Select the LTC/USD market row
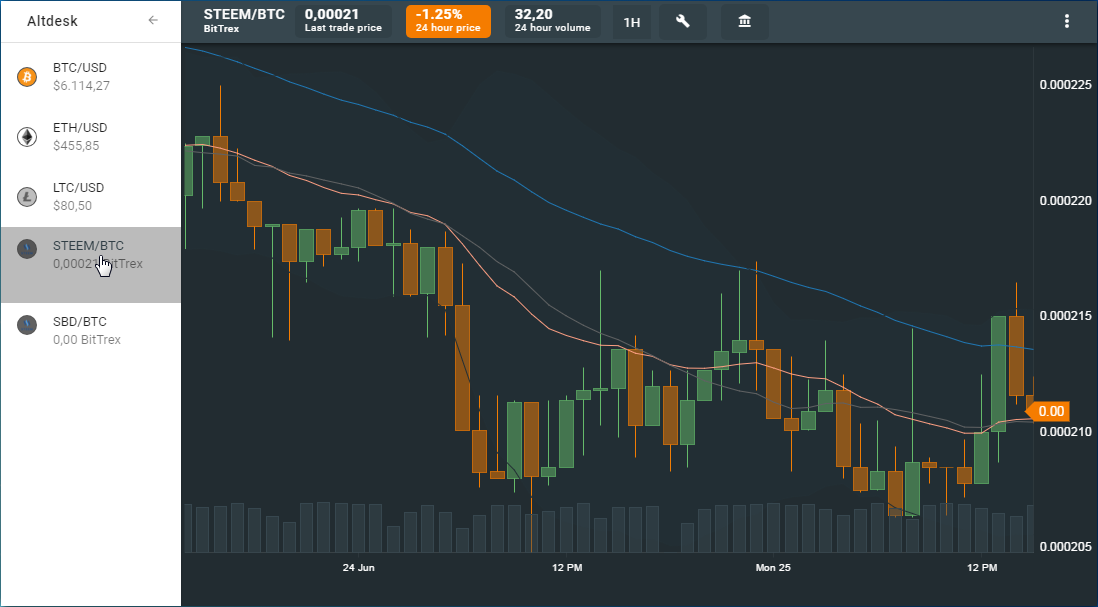 click(91, 197)
